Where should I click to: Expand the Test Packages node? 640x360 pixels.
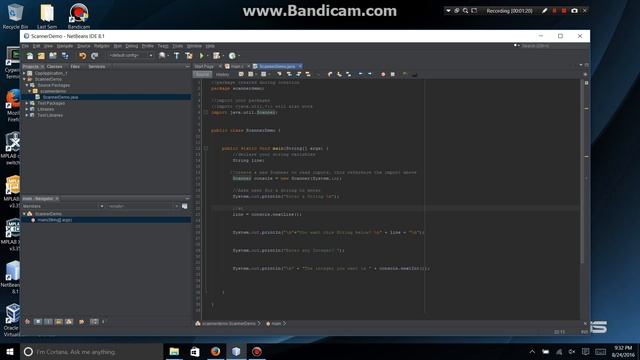(x=27, y=103)
